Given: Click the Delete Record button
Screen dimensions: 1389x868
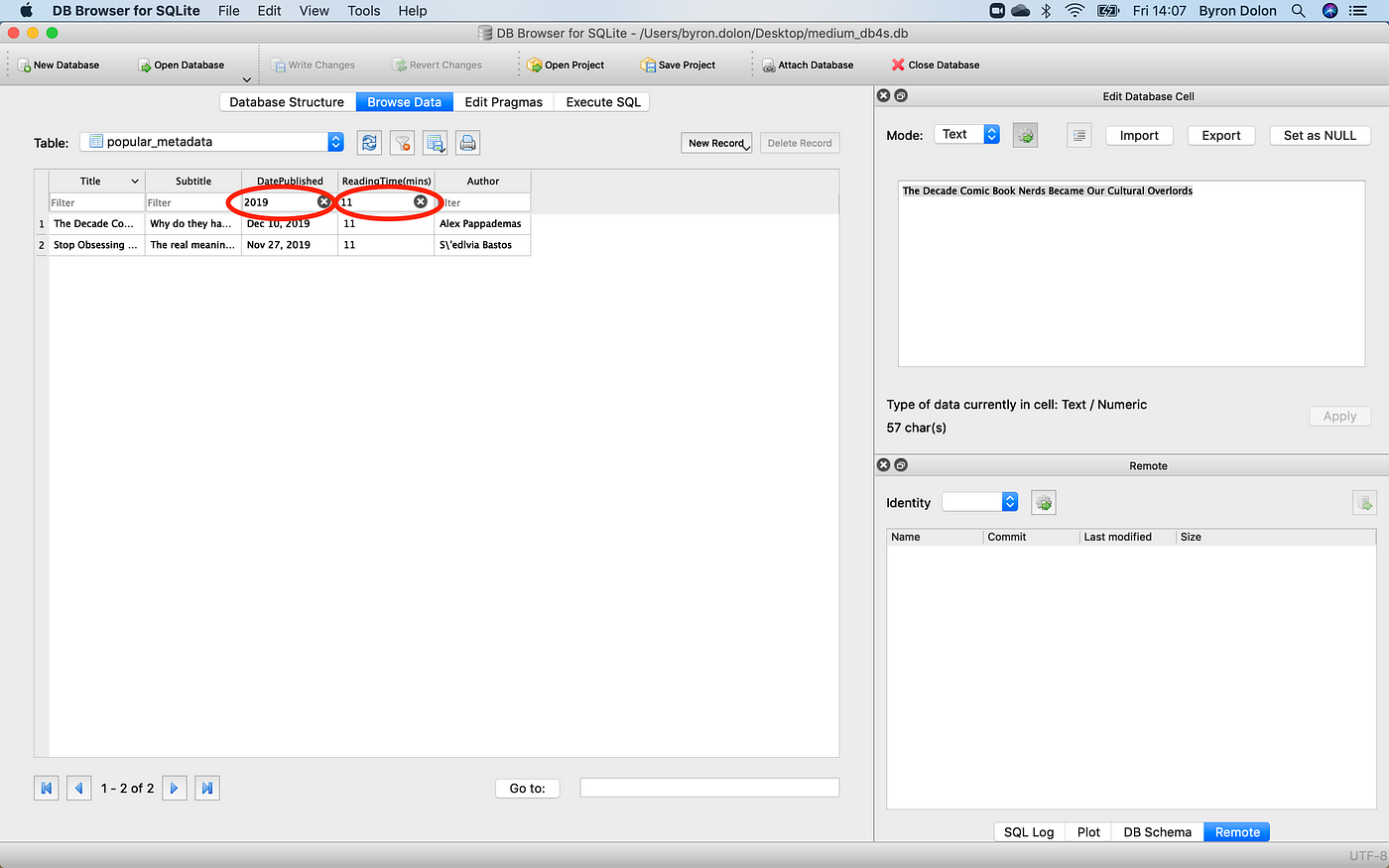Looking at the screenshot, I should click(x=800, y=143).
